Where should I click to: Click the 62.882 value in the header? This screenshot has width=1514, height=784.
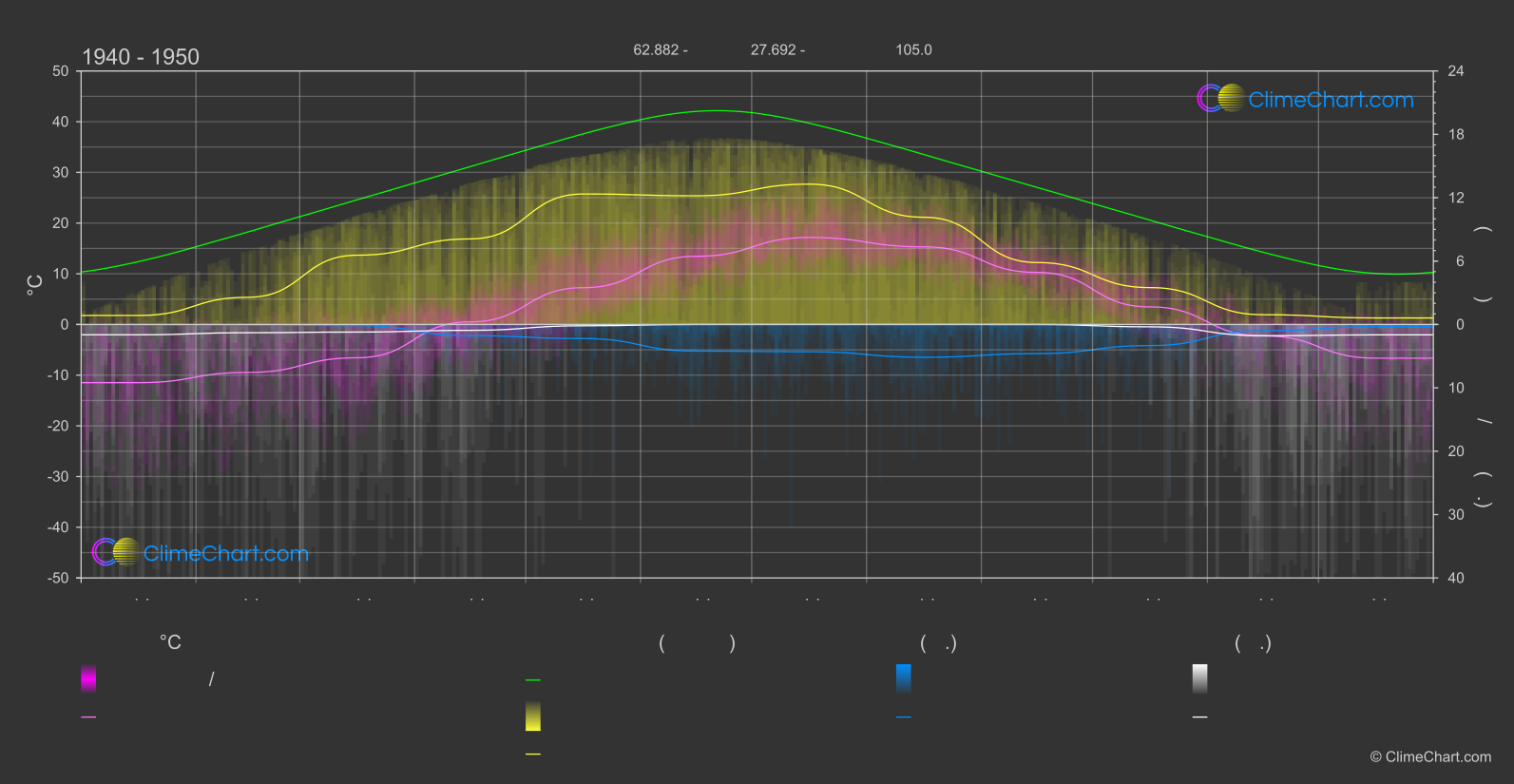[x=656, y=49]
